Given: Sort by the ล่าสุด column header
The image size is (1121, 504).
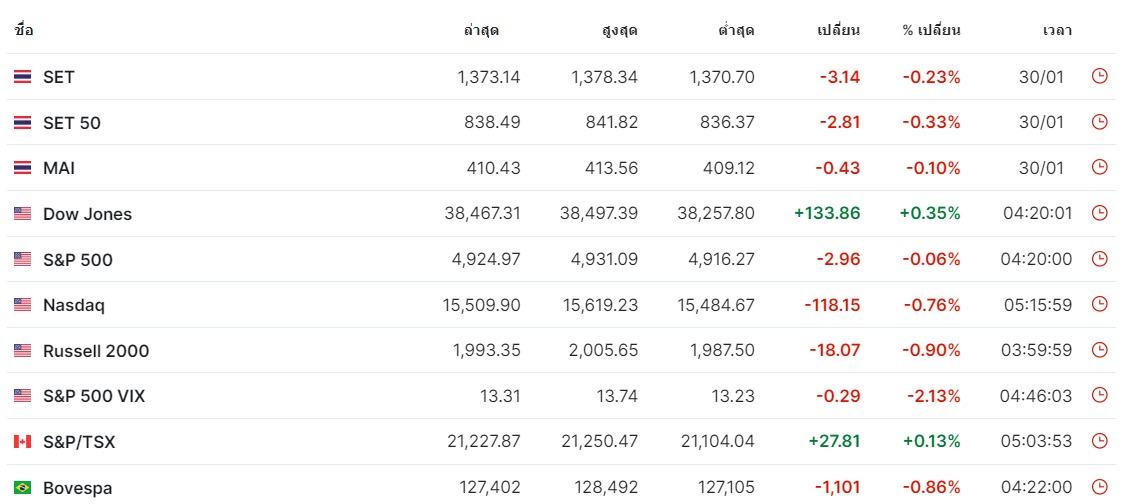Looking at the screenshot, I should point(481,31).
